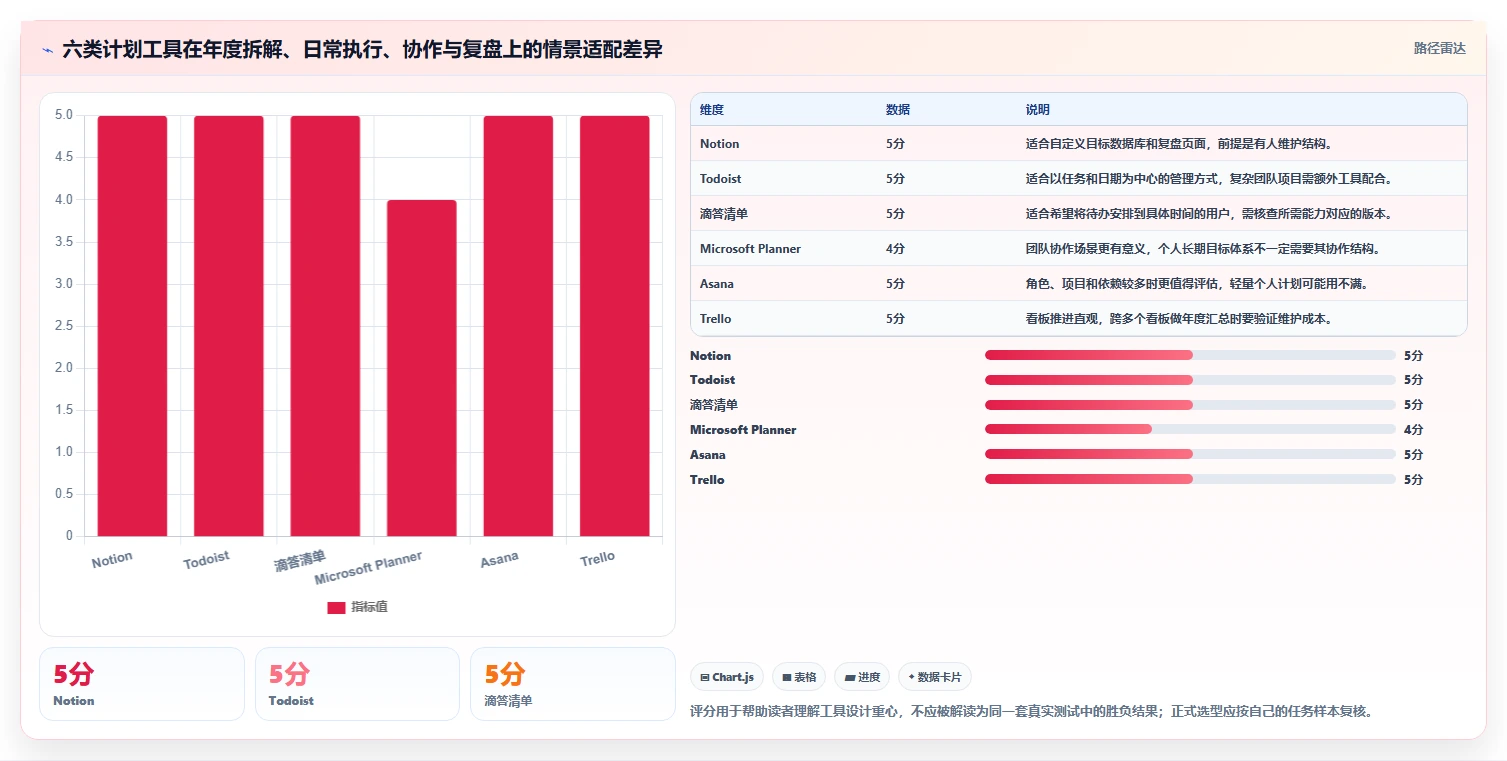This screenshot has width=1507, height=761.
Task: Click the Todoist progress bar
Action: [1190, 380]
